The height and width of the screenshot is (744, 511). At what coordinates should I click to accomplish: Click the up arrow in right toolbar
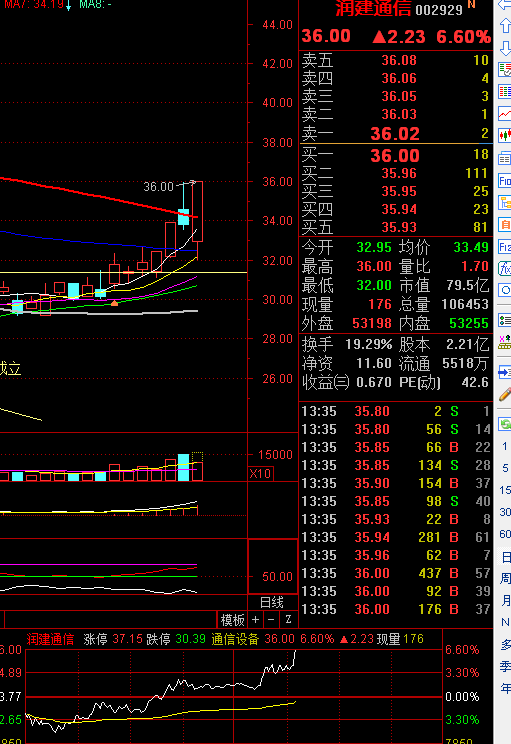[505, 26]
